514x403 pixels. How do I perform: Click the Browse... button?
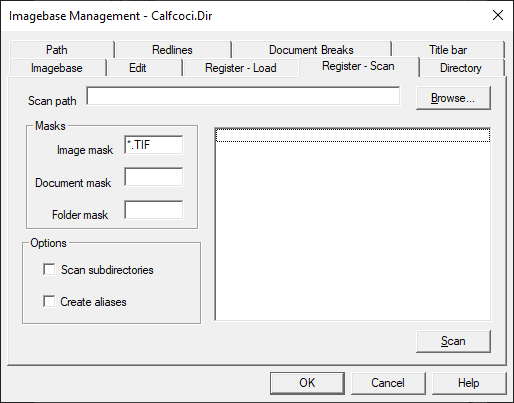tap(453, 98)
